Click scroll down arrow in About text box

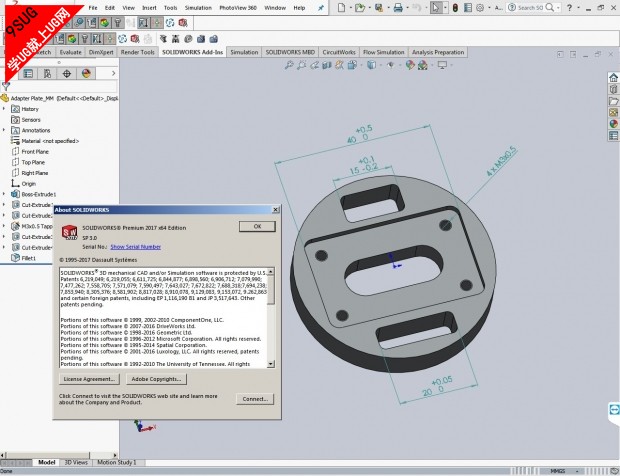pyautogui.click(x=271, y=364)
